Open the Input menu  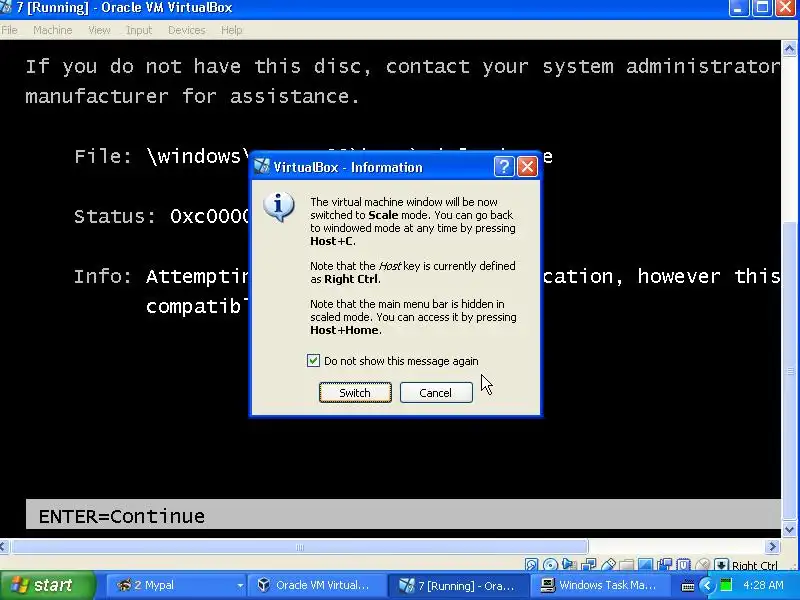139,30
